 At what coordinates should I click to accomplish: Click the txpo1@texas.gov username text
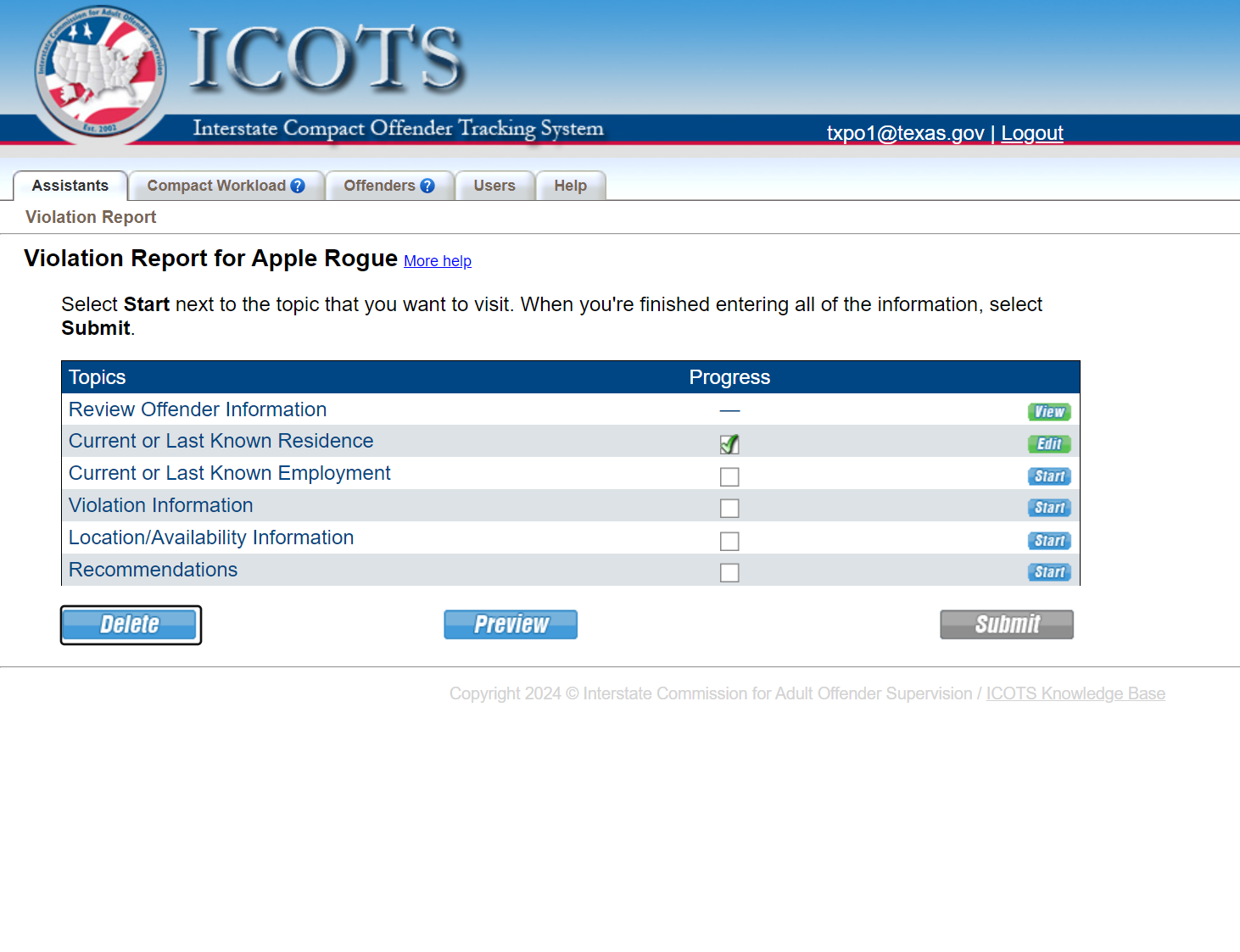(x=906, y=133)
